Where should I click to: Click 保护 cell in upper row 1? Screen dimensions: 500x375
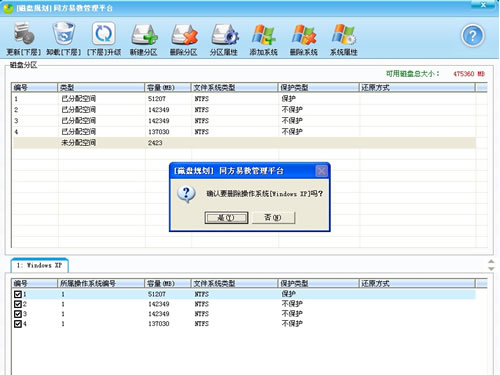click(x=289, y=99)
